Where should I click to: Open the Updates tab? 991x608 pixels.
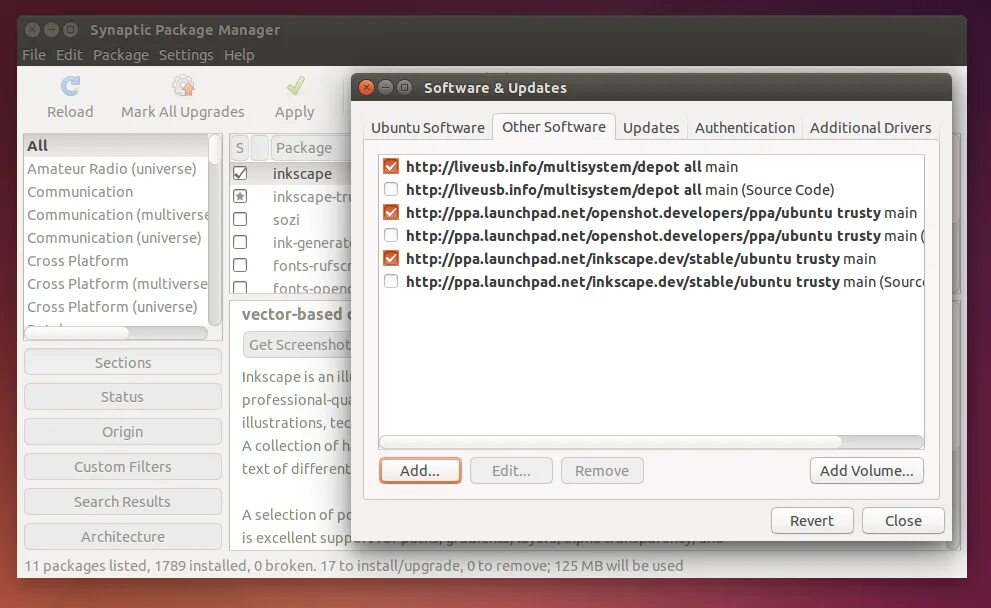(x=651, y=128)
